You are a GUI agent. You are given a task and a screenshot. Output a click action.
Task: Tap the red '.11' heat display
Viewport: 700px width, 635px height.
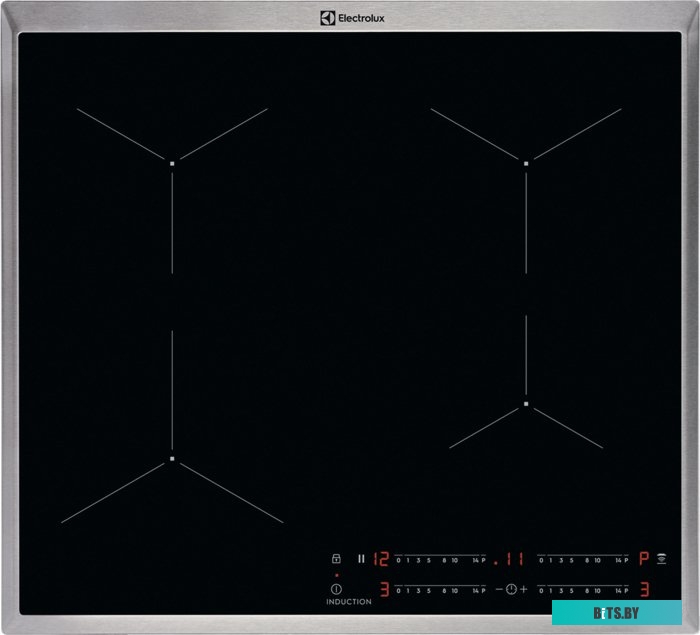click(x=515, y=559)
